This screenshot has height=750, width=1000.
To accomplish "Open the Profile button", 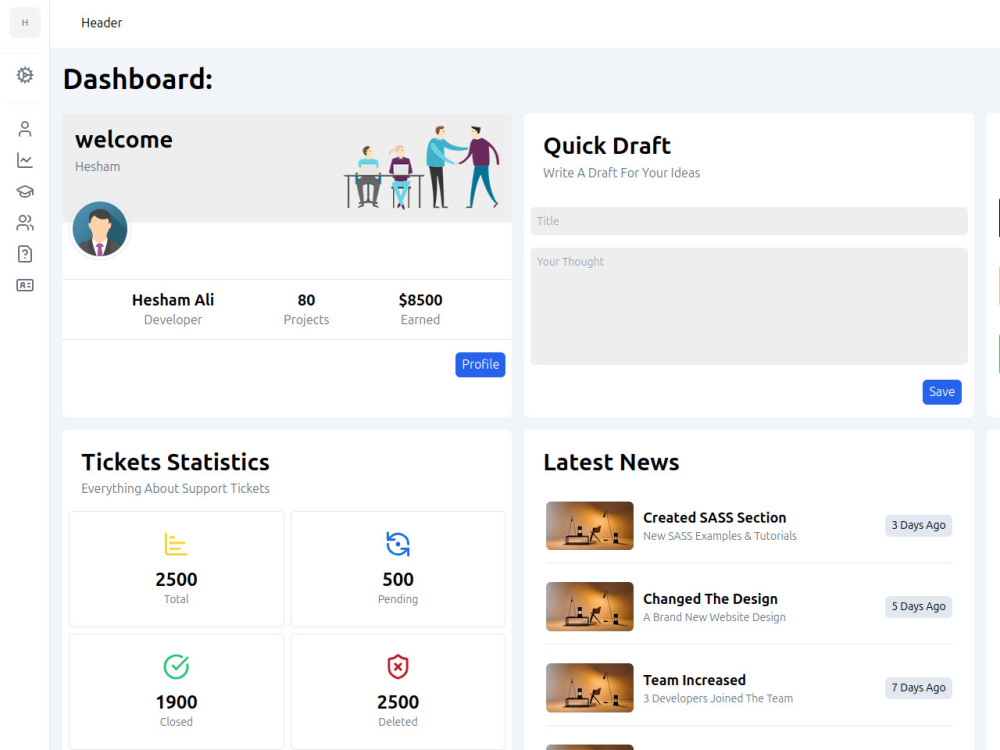I will coord(480,364).
